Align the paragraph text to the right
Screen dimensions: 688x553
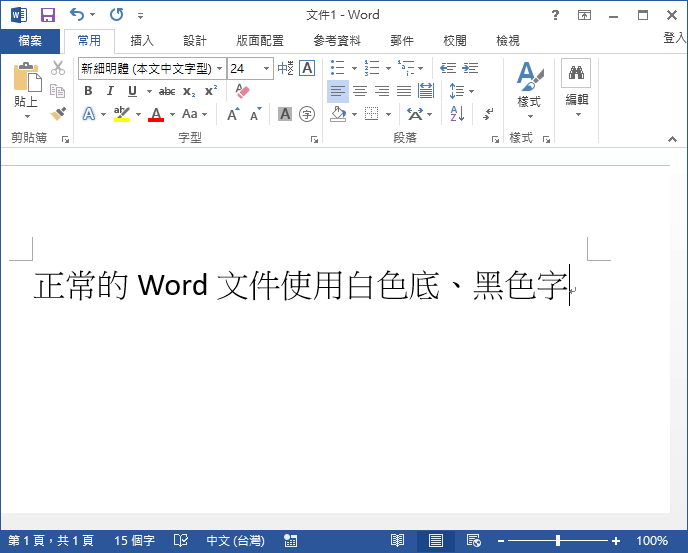click(382, 91)
